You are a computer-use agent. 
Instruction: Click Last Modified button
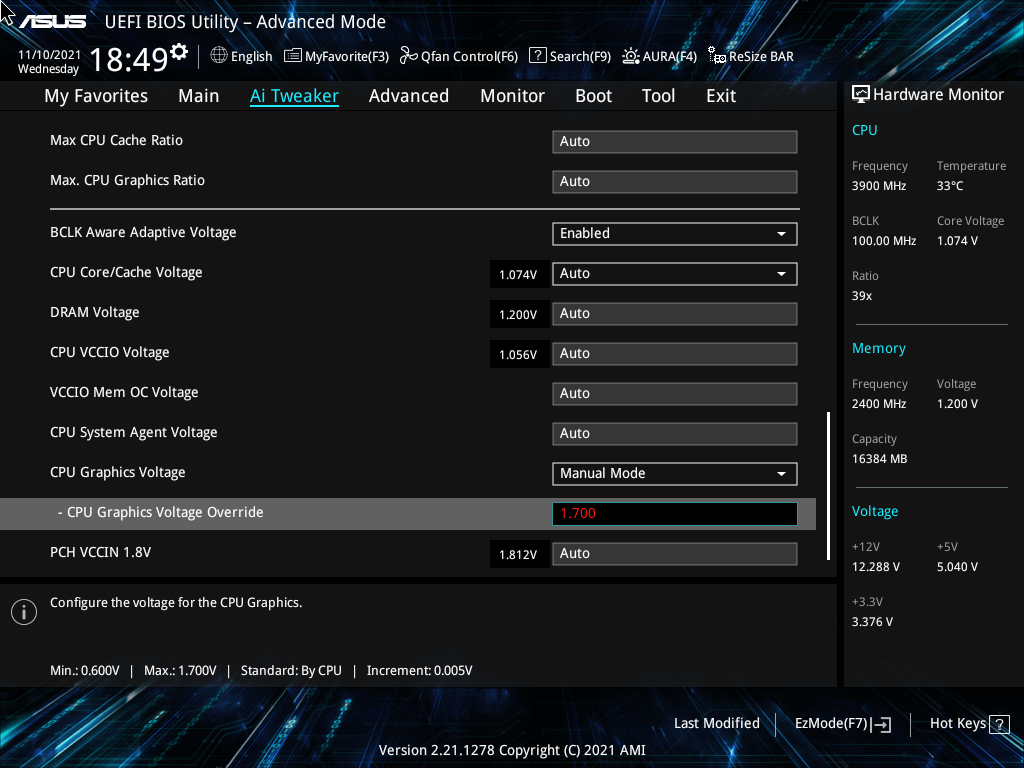coord(716,723)
